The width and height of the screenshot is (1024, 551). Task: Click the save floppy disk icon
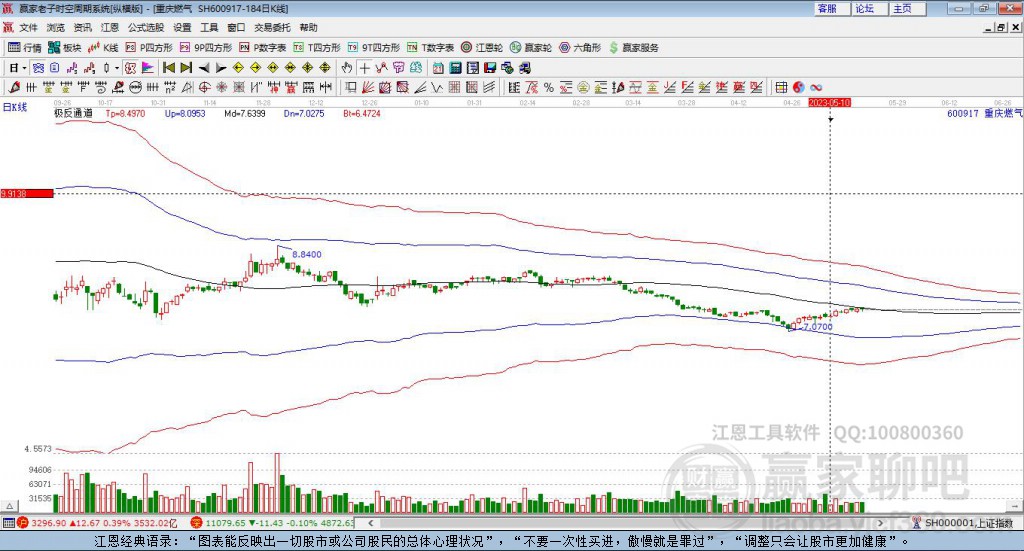(x=490, y=68)
